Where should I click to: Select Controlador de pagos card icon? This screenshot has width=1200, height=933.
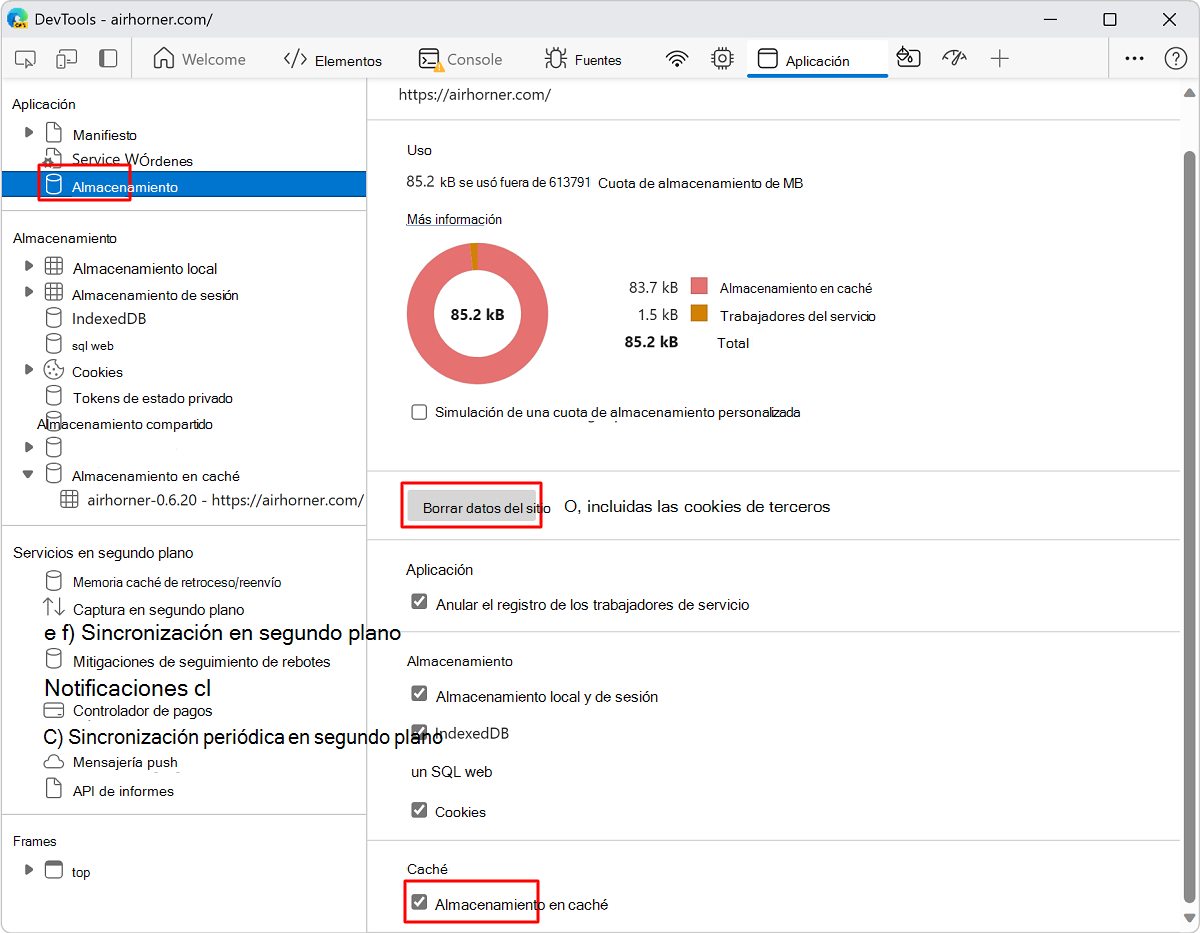point(54,710)
